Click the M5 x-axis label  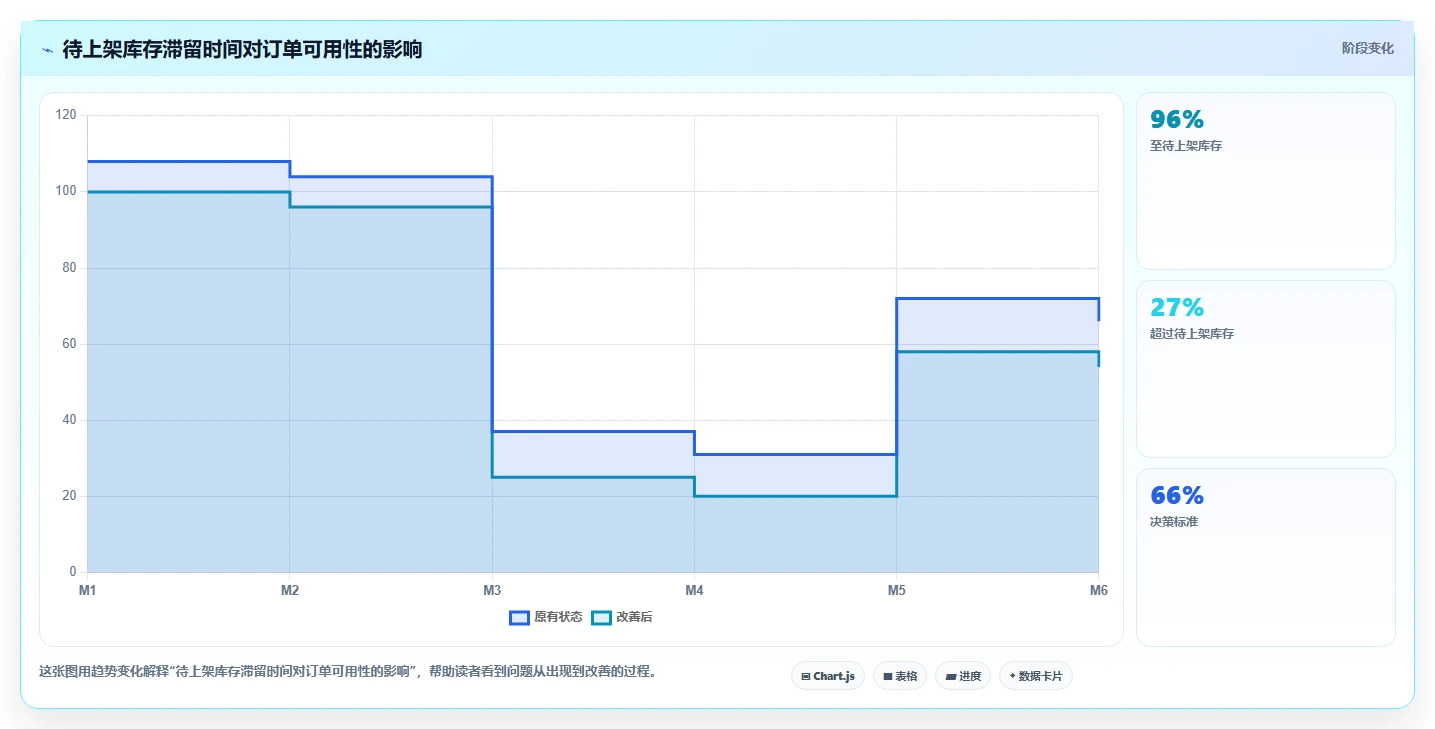(896, 591)
